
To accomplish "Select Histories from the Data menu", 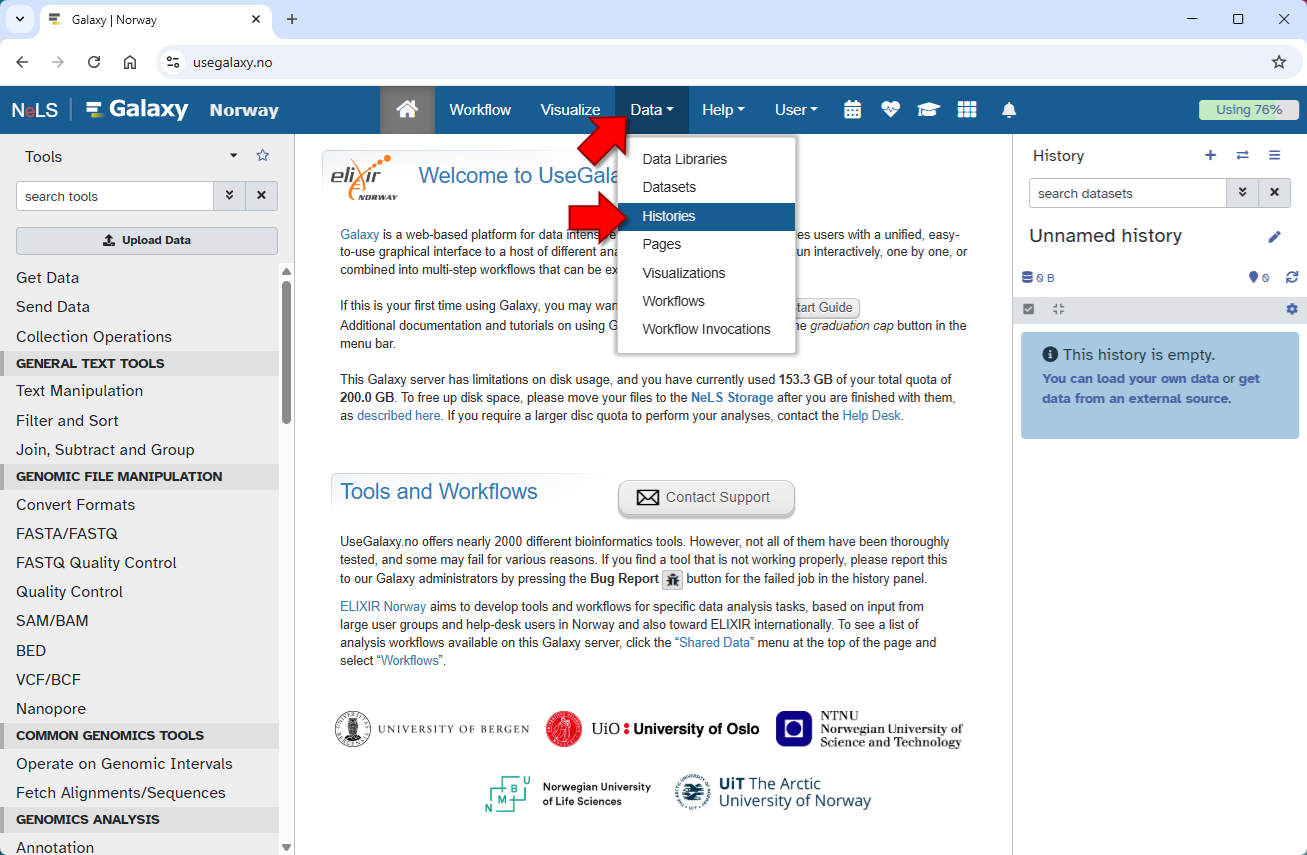I will tap(669, 216).
